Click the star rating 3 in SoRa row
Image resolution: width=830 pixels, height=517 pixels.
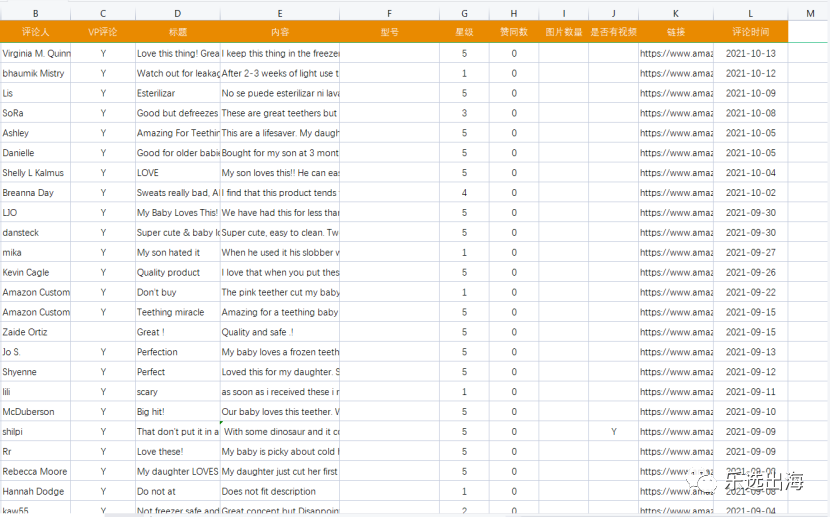[464, 113]
